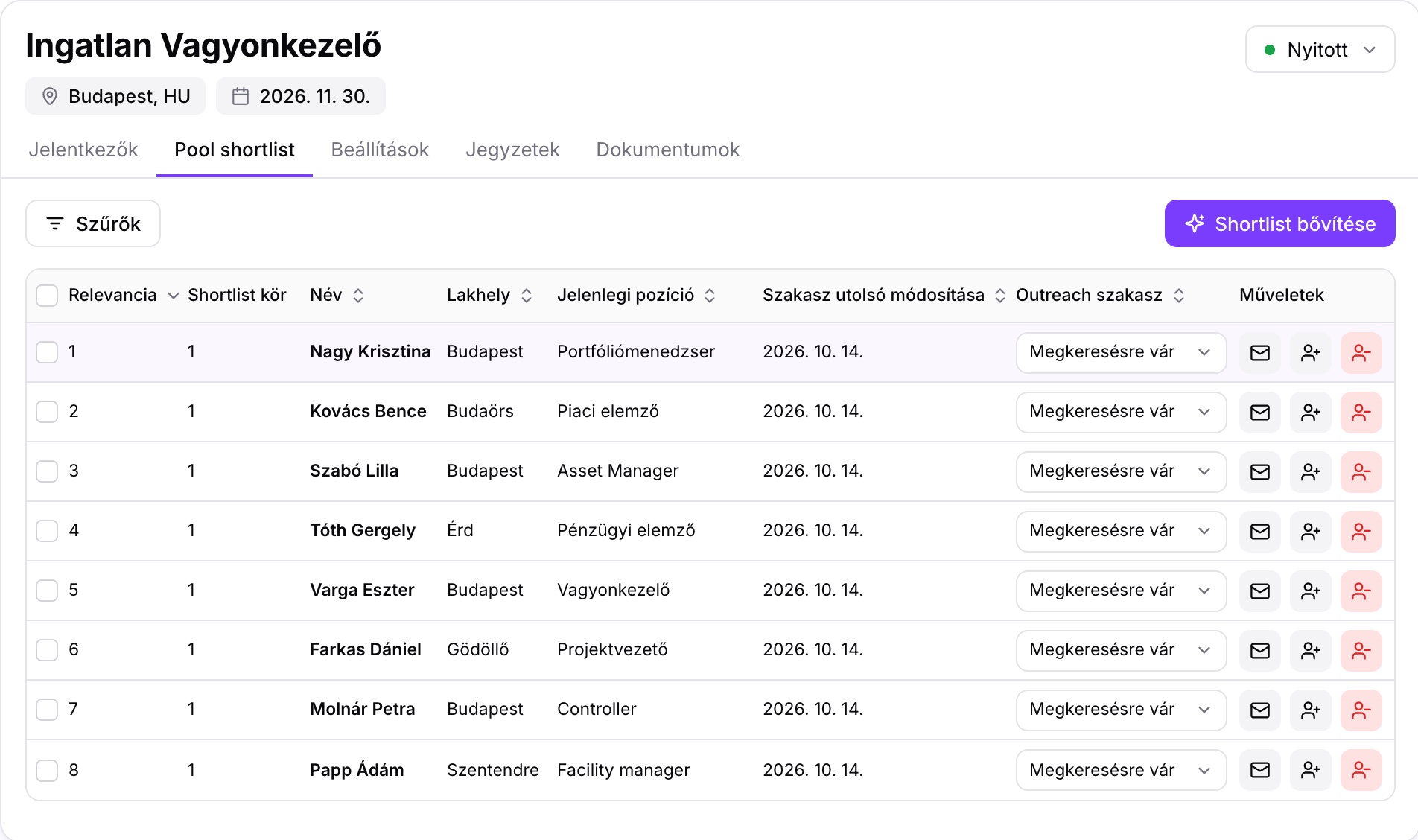Click the name Nagy Krisztina
Screen dimensions: 1418x840
pyautogui.click(x=370, y=351)
